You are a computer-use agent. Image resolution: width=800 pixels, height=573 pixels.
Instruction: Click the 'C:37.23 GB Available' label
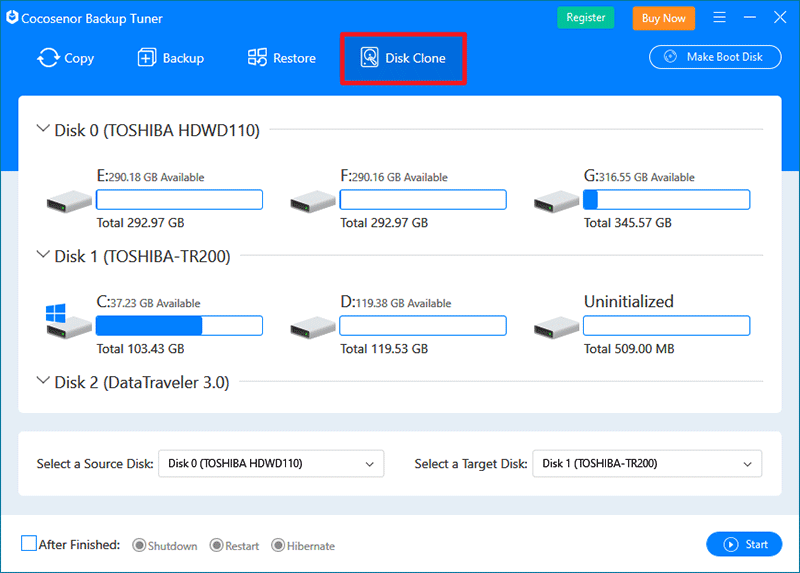click(148, 302)
